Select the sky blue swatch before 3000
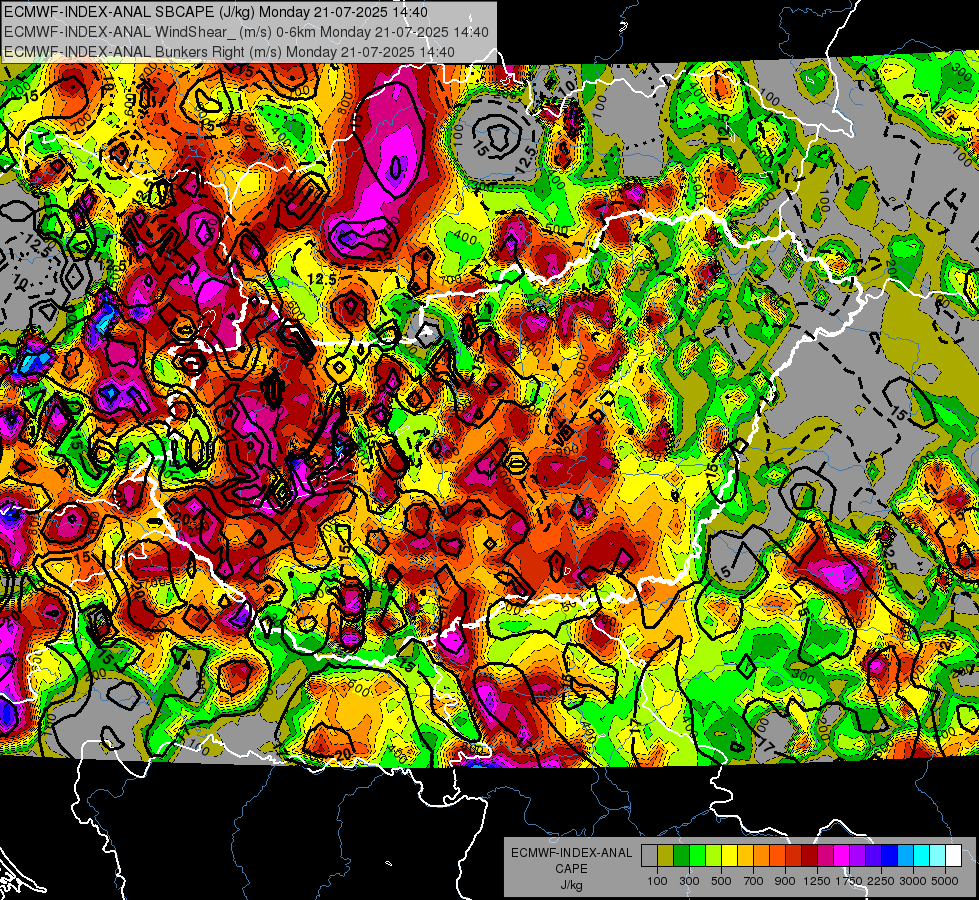This screenshot has width=979, height=900. coord(906,856)
